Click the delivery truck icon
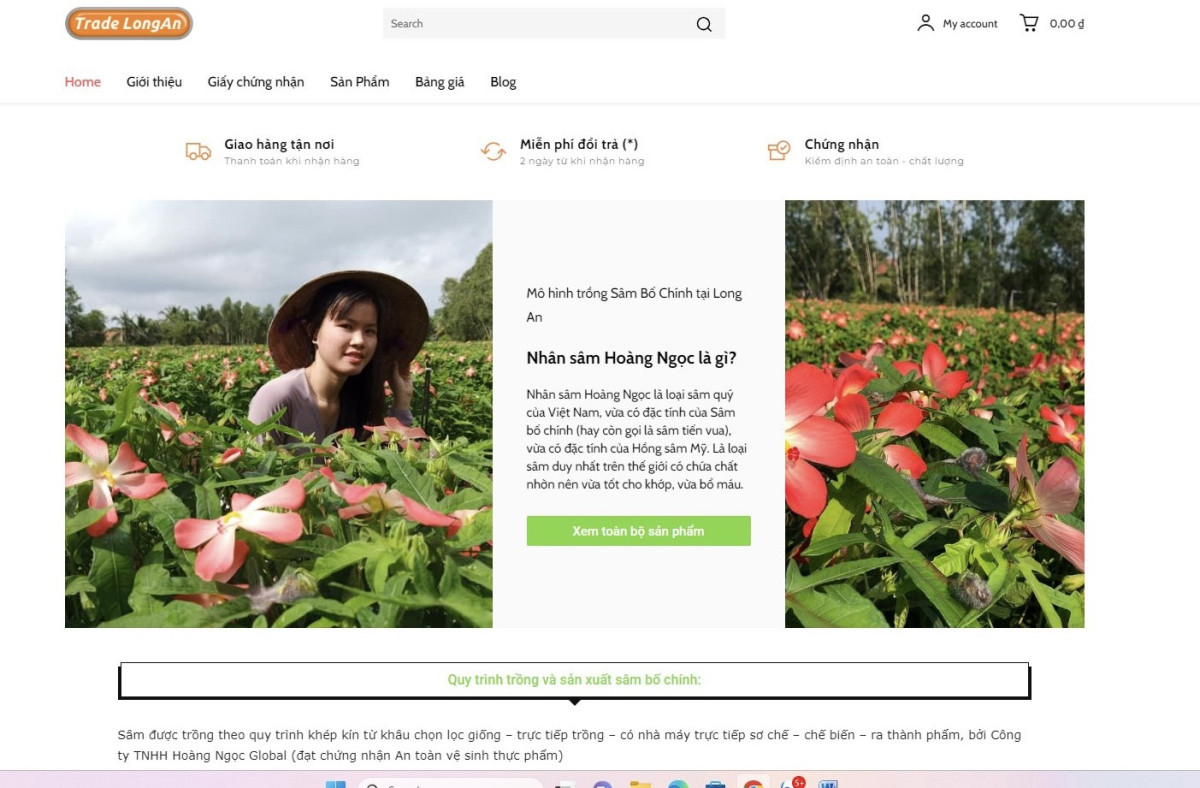This screenshot has width=1200, height=788. coord(198,151)
